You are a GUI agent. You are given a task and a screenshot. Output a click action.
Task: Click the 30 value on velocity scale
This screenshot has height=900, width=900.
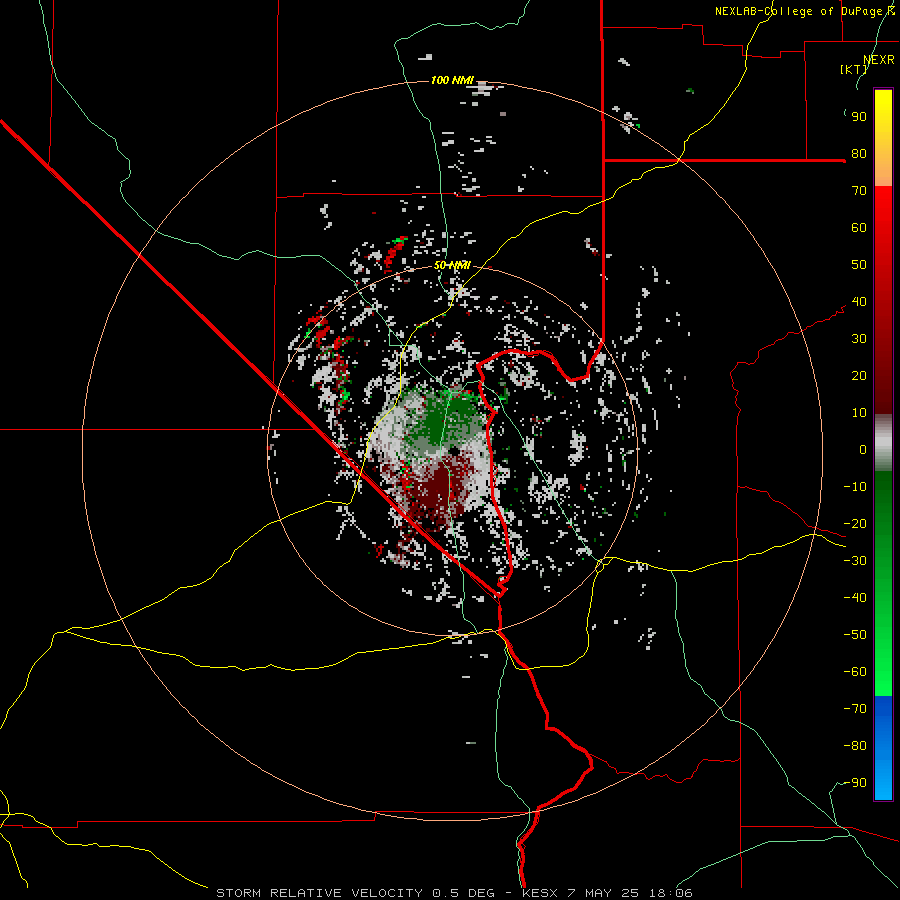tap(859, 339)
